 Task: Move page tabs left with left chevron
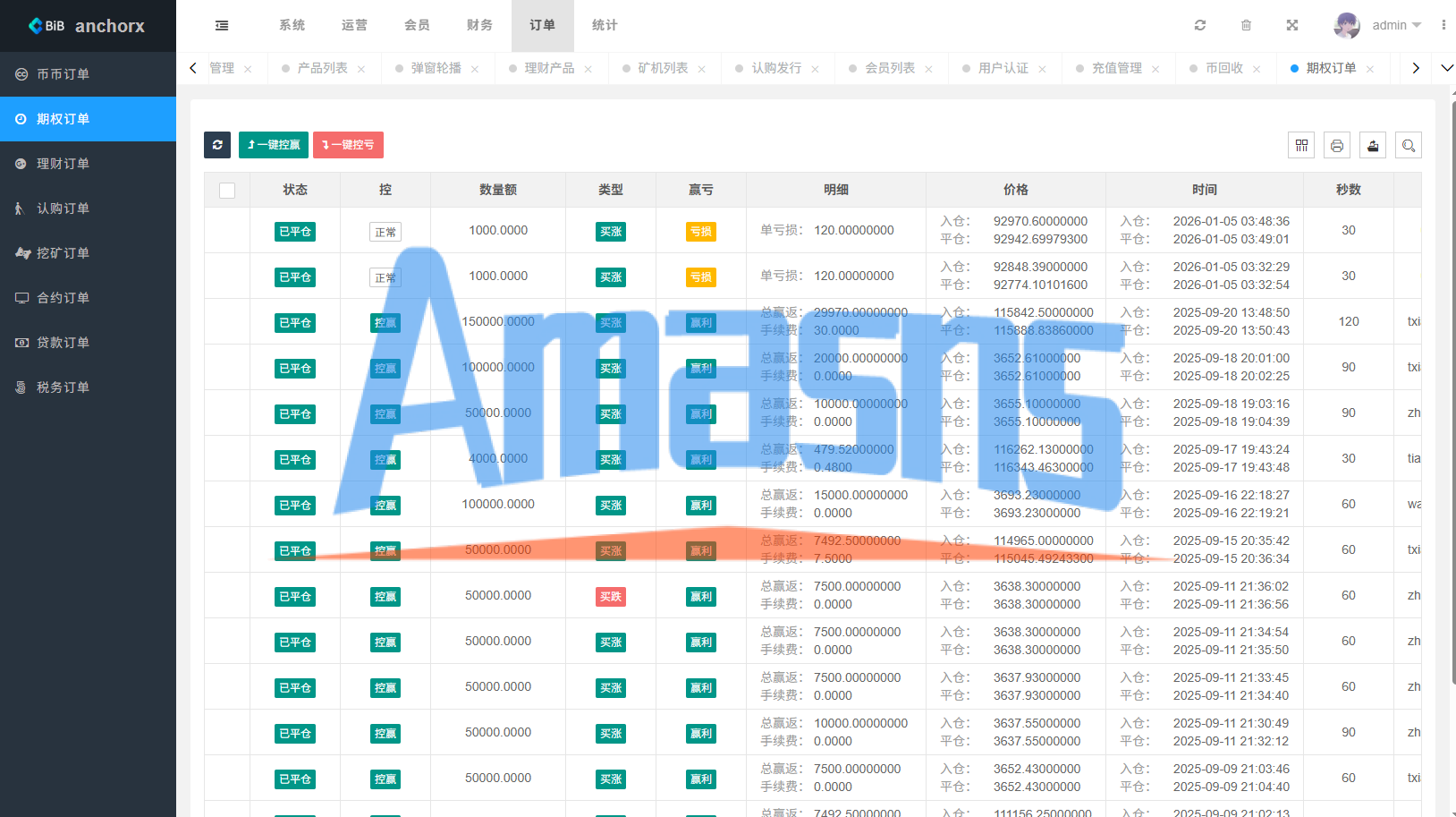193,68
